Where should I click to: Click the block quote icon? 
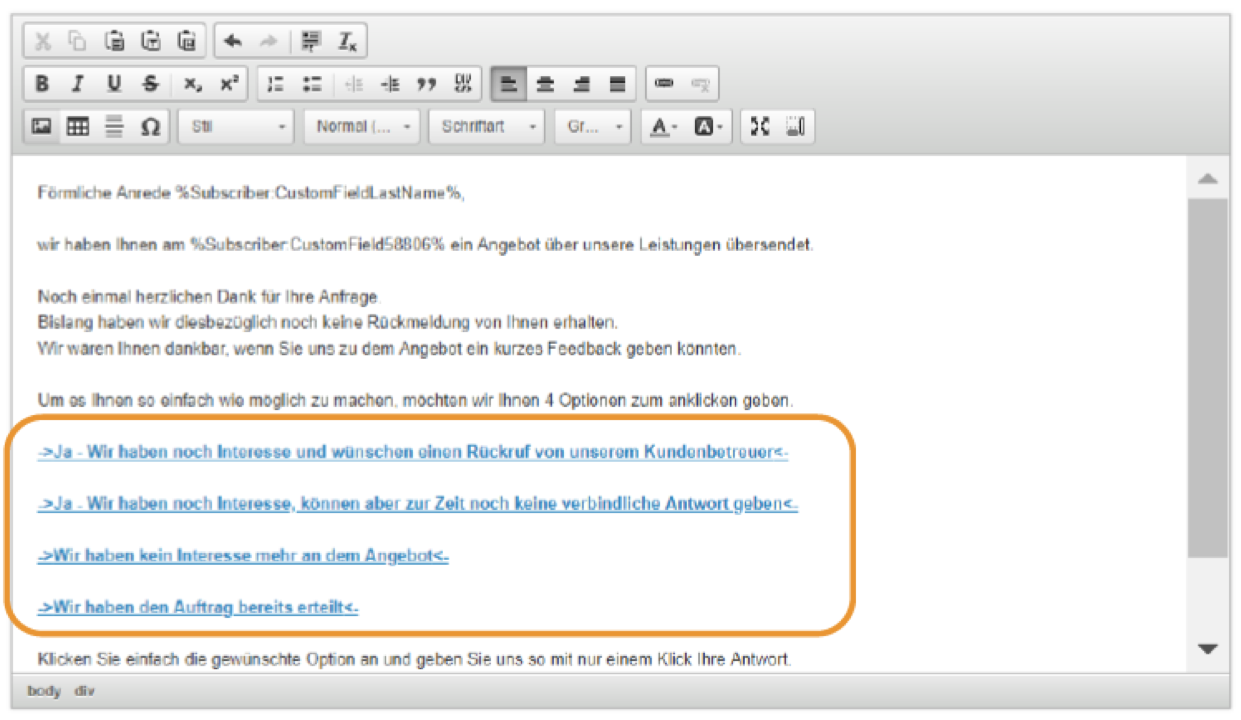tap(426, 84)
